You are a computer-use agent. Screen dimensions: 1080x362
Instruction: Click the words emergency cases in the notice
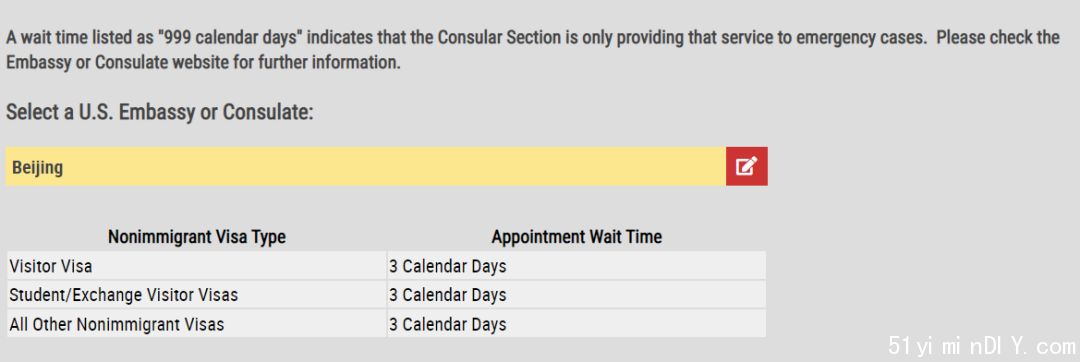tap(862, 37)
